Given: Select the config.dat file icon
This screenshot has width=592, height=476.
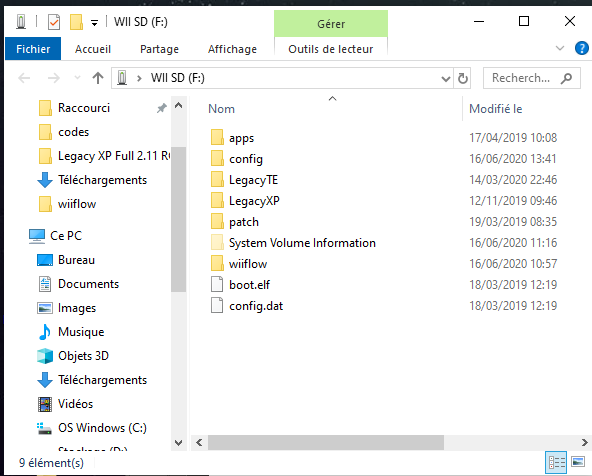Looking at the screenshot, I should (217, 306).
